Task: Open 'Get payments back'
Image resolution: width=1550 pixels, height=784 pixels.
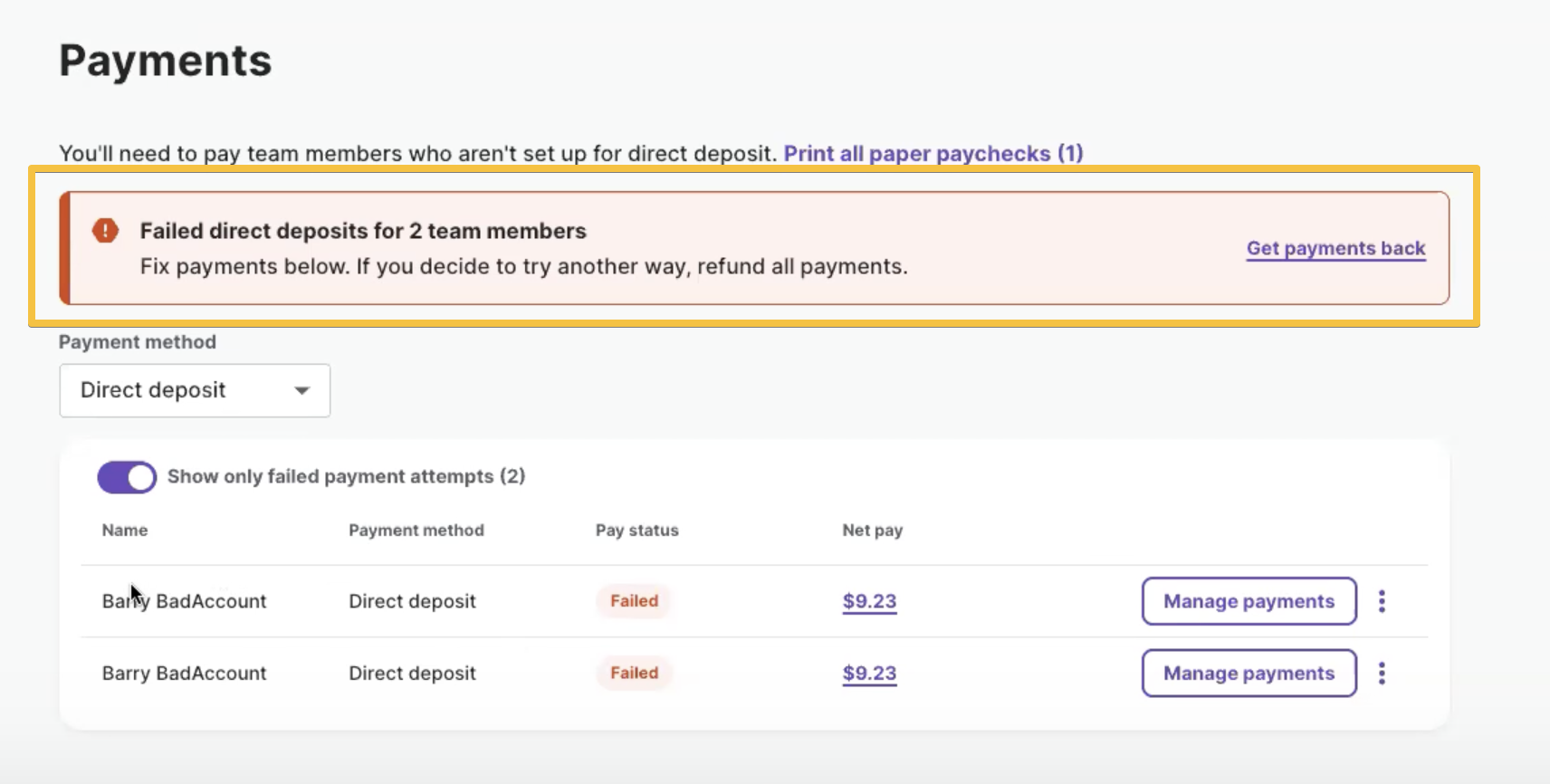Action: tap(1335, 248)
